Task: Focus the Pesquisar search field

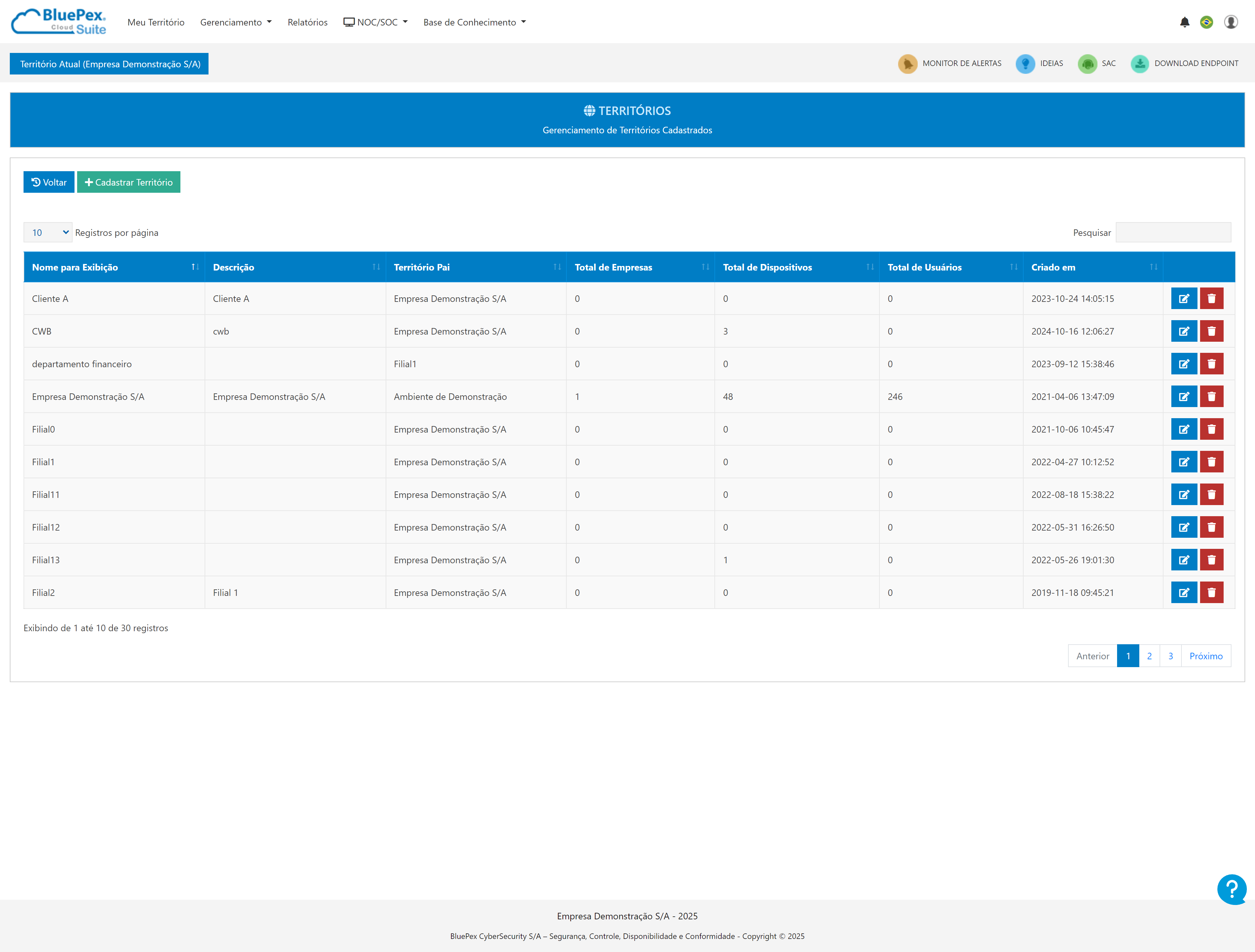Action: pos(1173,233)
